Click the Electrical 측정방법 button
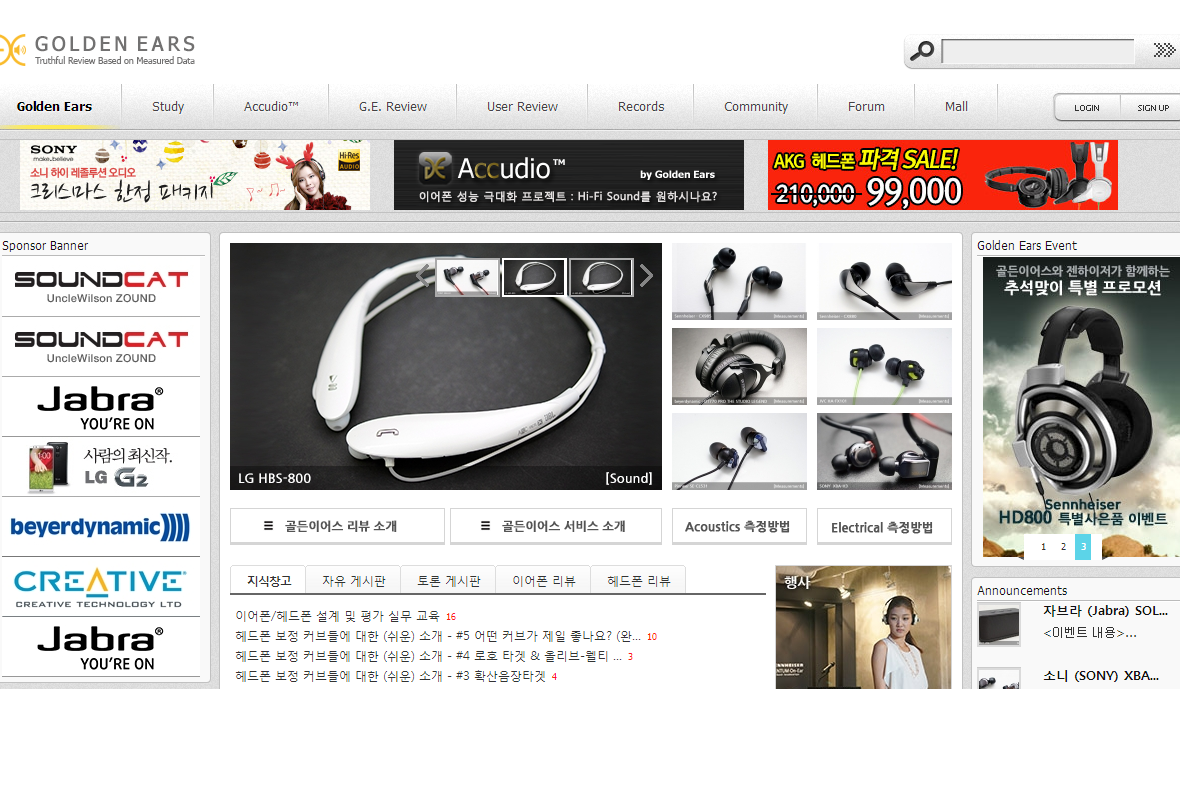The width and height of the screenshot is (1180, 787). [884, 527]
